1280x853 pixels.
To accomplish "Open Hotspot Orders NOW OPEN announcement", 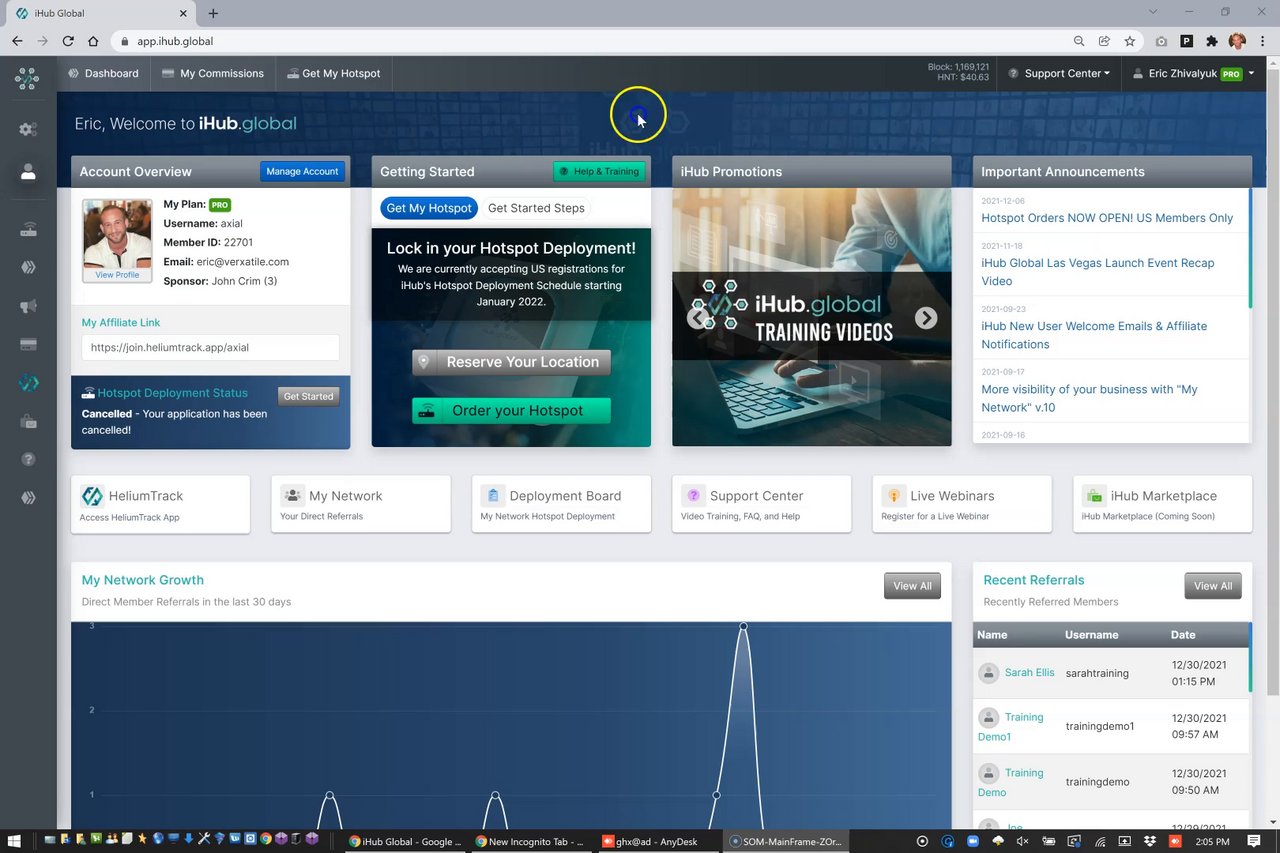I will pos(1107,218).
